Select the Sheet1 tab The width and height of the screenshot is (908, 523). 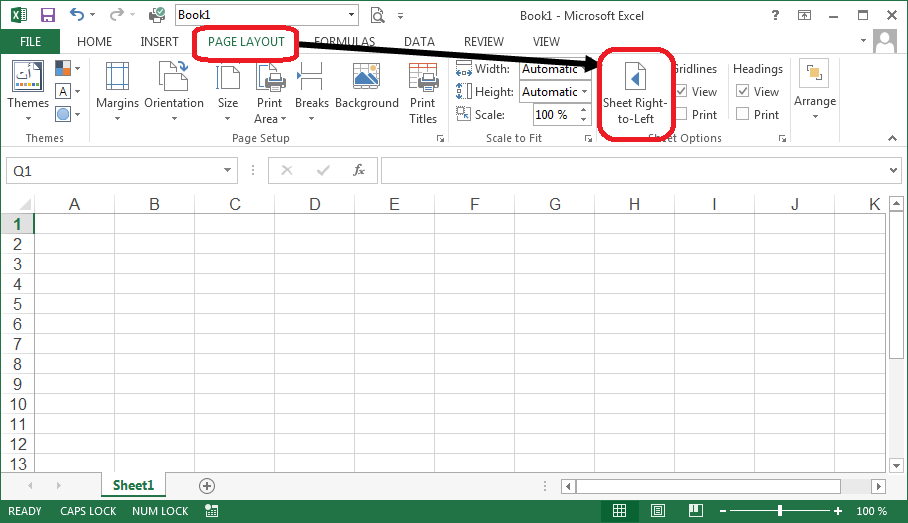pos(133,485)
